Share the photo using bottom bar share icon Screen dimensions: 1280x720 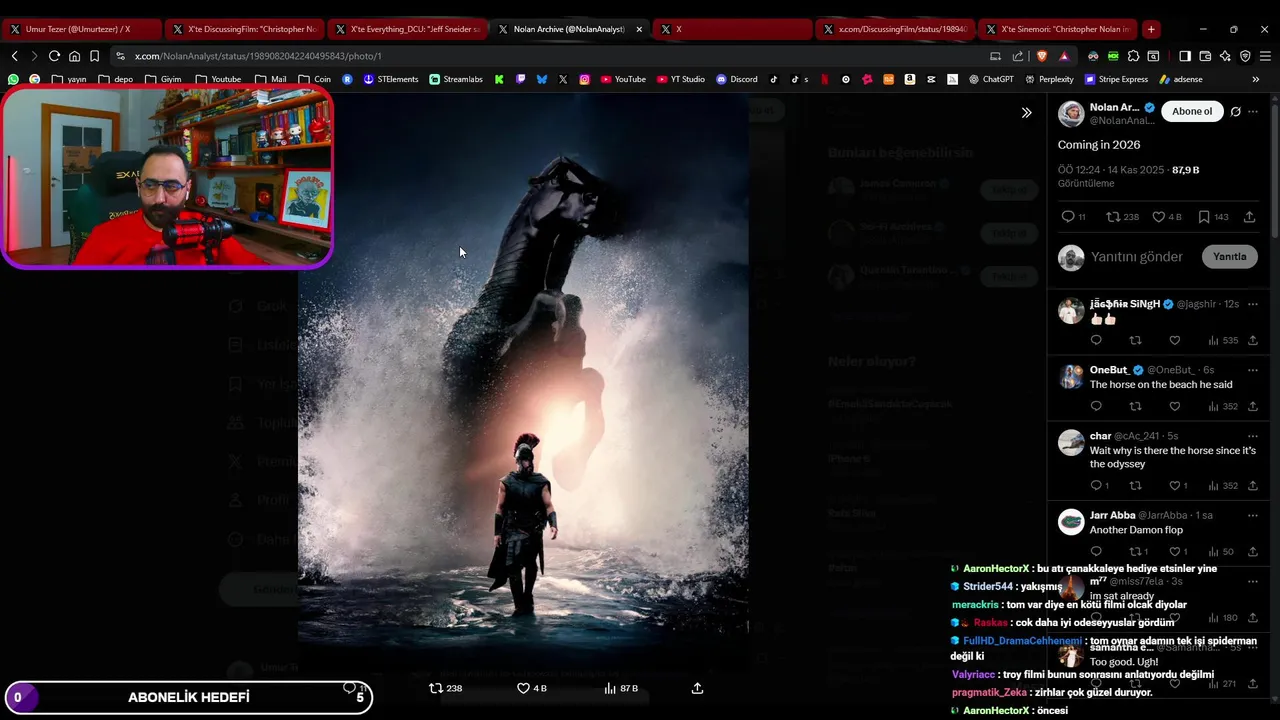pyautogui.click(x=697, y=688)
